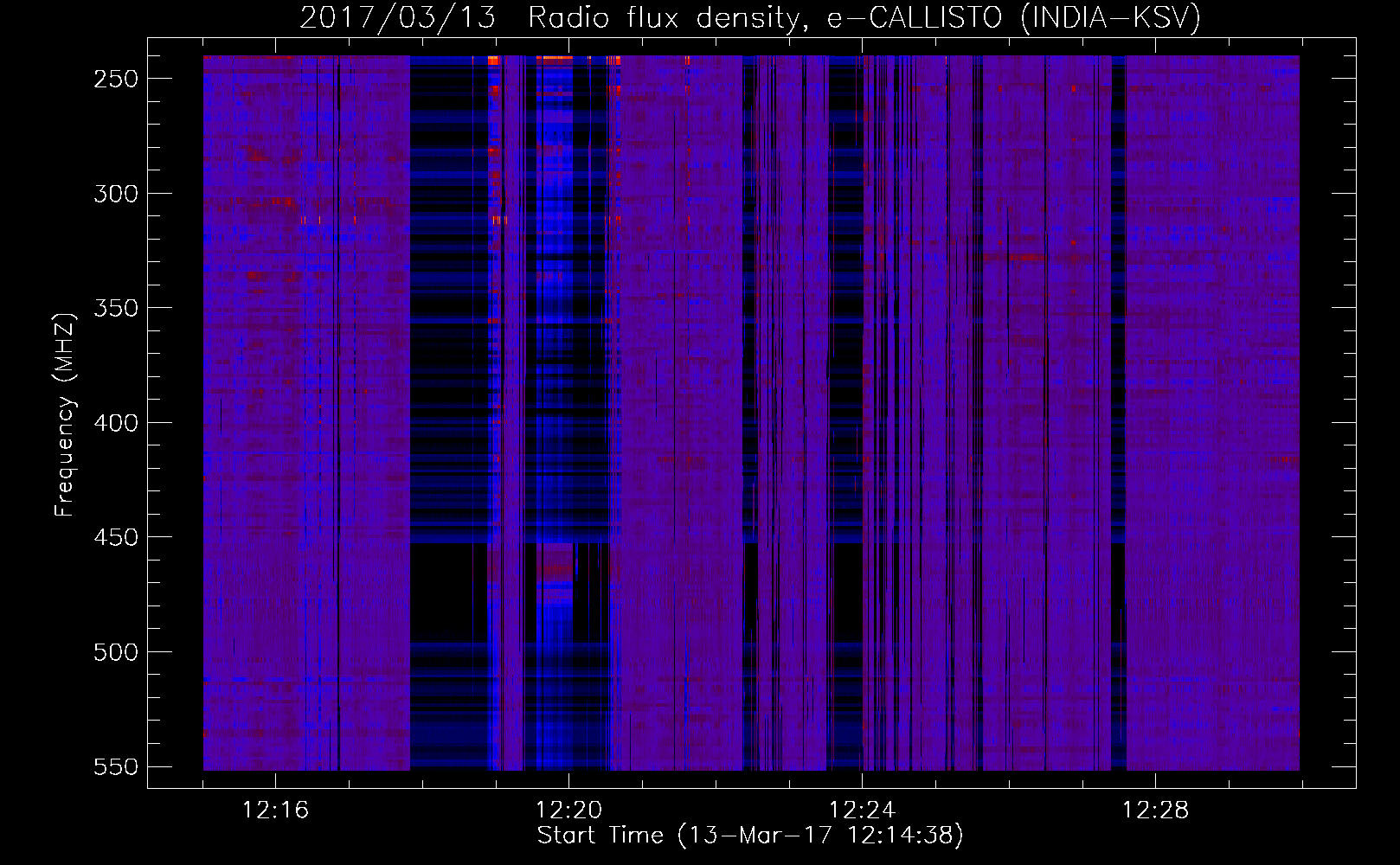1400x865 pixels.
Task: Click the 'Start Time (13-Mar-17 12:14:38)' label
Action: (750, 836)
